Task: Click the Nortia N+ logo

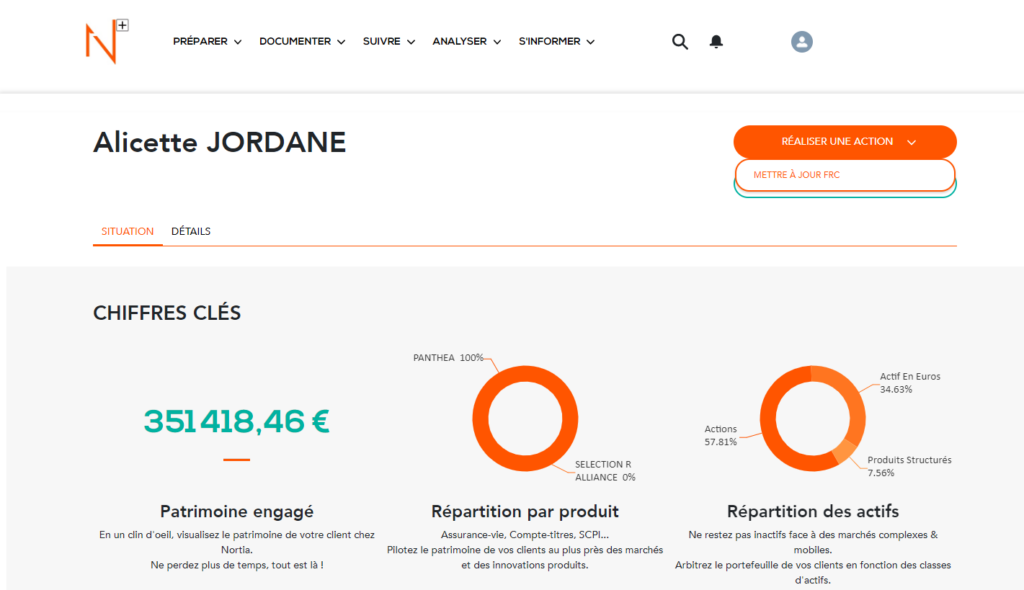Action: [105, 41]
